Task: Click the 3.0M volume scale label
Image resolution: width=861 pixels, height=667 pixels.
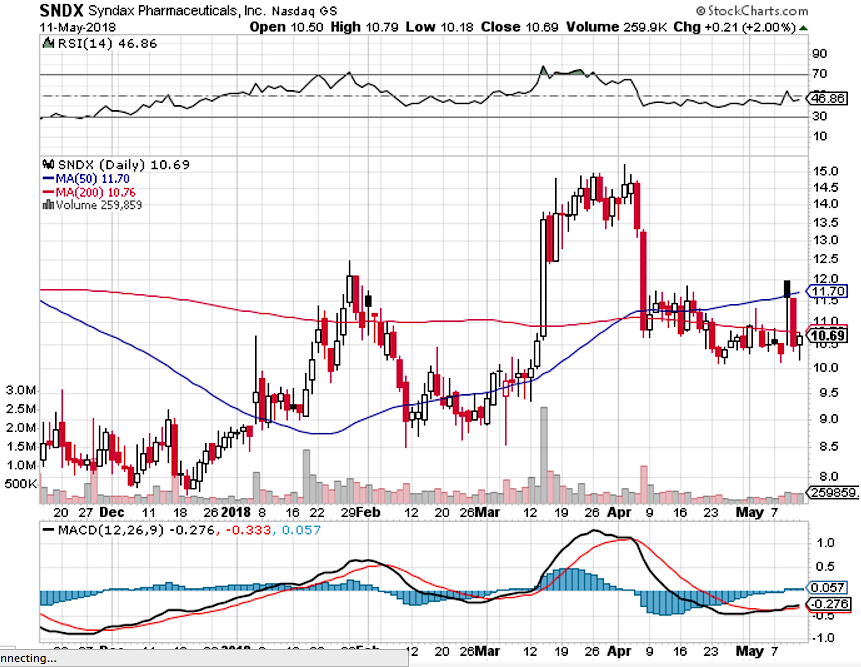Action: coord(21,390)
